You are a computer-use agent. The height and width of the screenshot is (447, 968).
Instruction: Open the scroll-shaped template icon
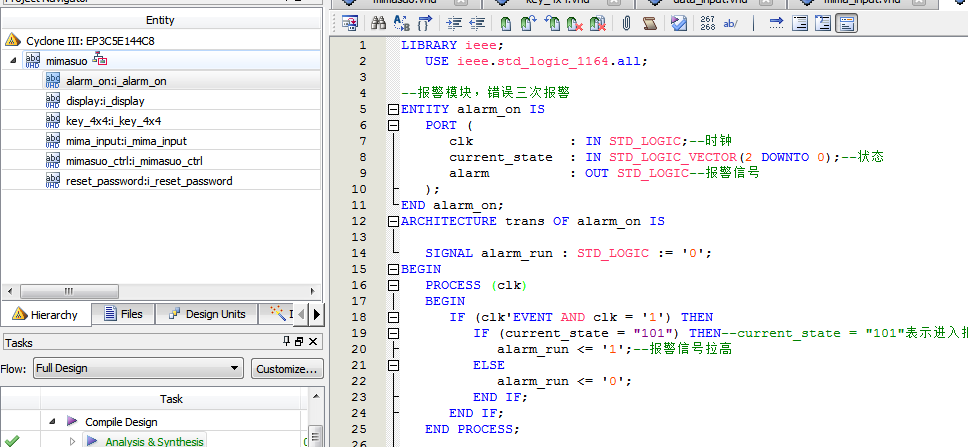pos(649,23)
